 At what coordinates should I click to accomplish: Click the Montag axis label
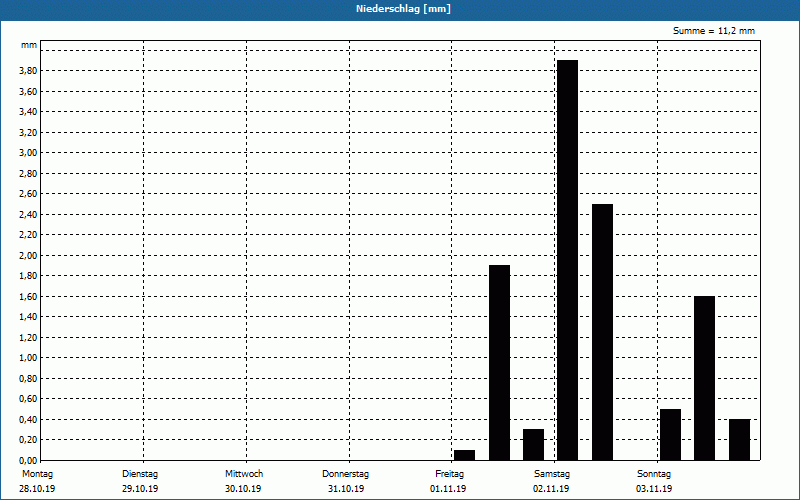click(37, 474)
